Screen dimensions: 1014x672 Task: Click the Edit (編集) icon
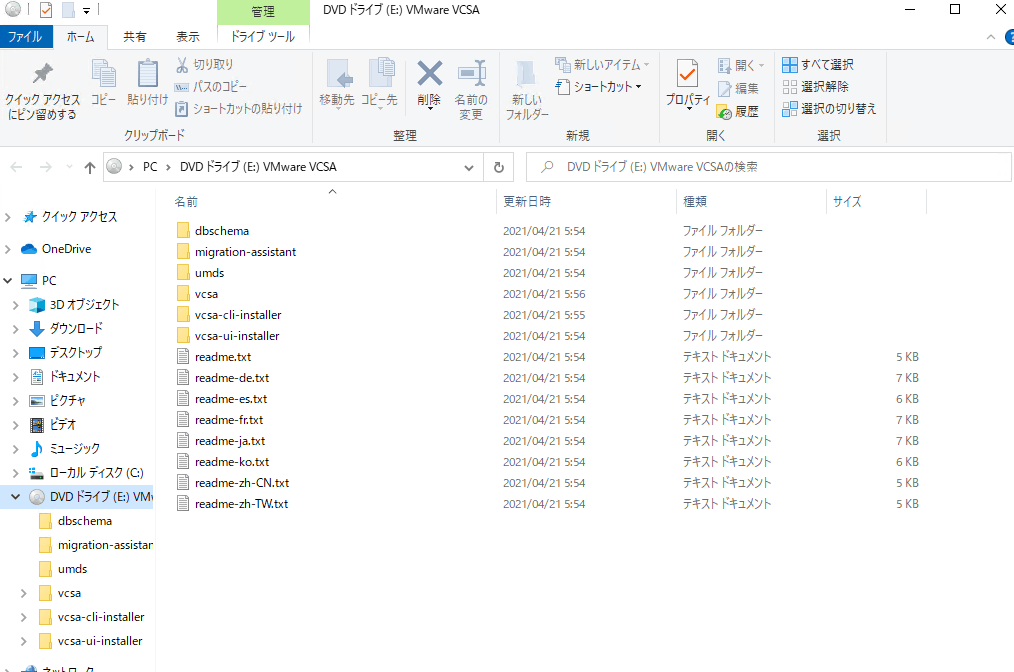point(724,89)
